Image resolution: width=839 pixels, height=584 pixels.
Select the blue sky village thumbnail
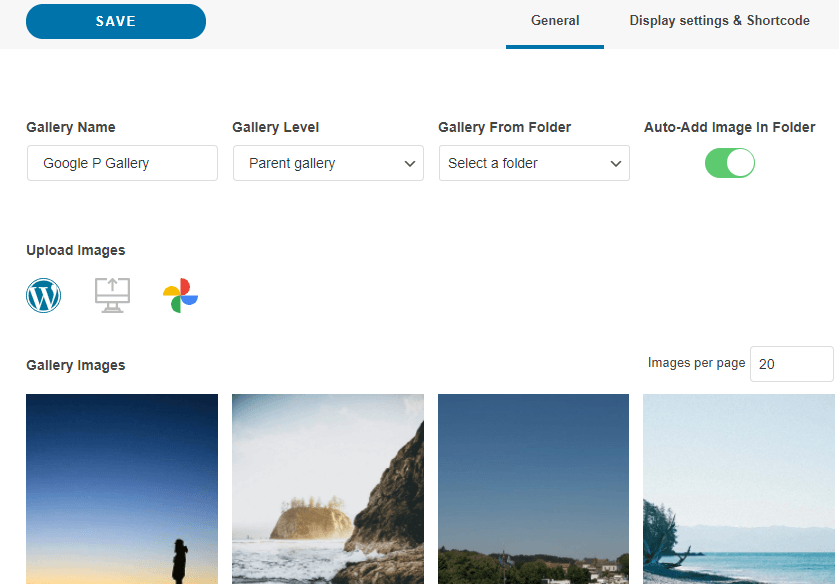[533, 488]
